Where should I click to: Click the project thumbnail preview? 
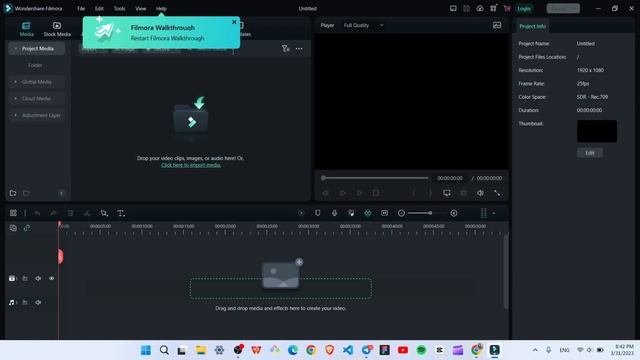pos(597,131)
